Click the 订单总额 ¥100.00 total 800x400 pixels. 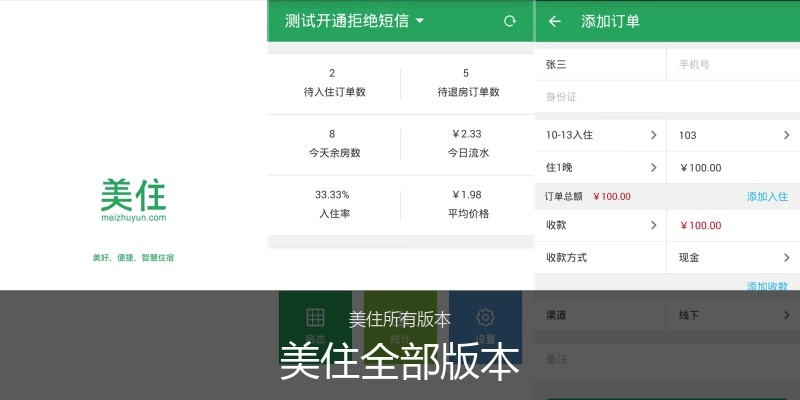click(x=588, y=196)
